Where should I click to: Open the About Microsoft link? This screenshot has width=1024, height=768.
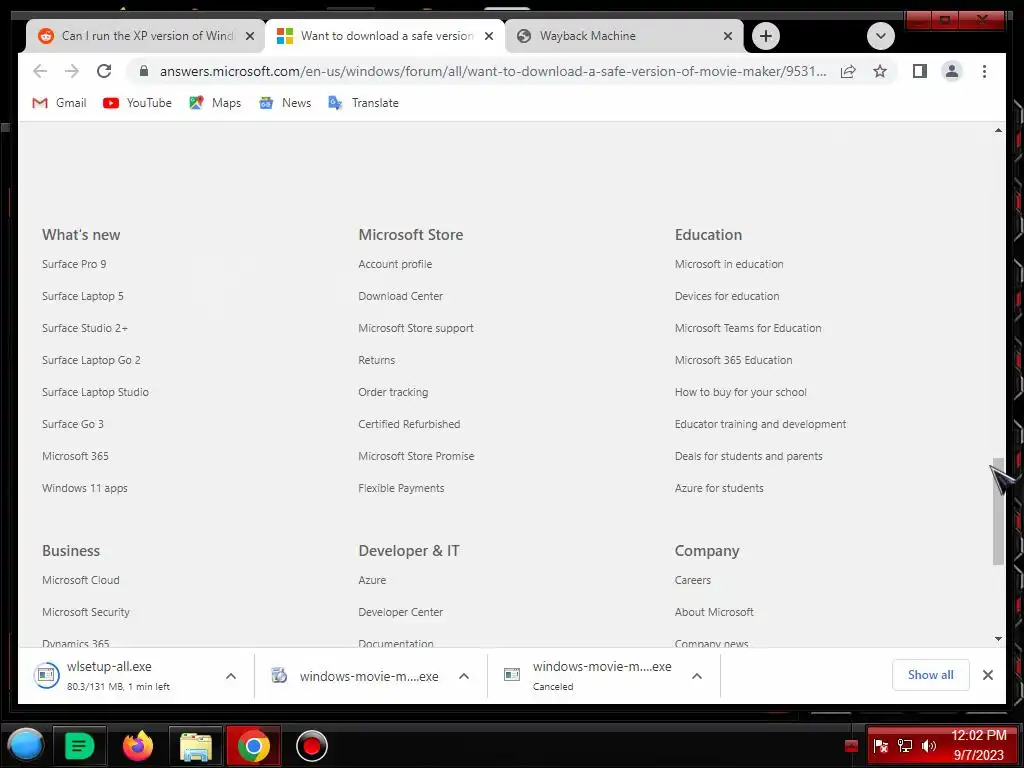click(x=714, y=612)
